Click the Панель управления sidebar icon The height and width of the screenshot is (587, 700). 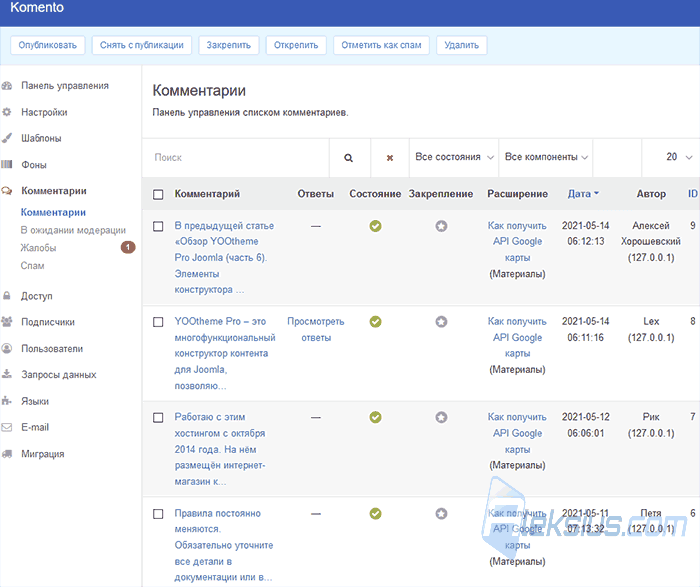click(7, 86)
